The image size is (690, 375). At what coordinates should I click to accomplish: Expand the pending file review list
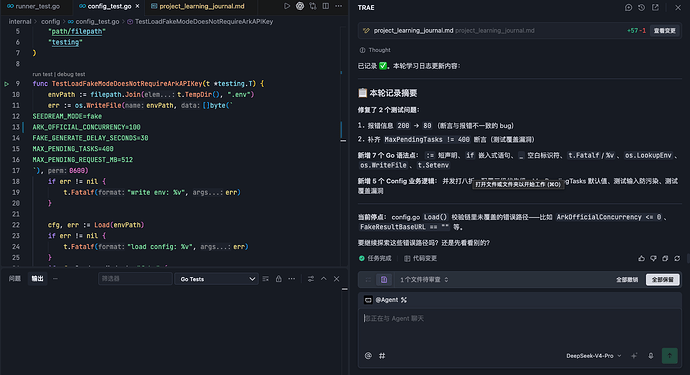(424, 279)
